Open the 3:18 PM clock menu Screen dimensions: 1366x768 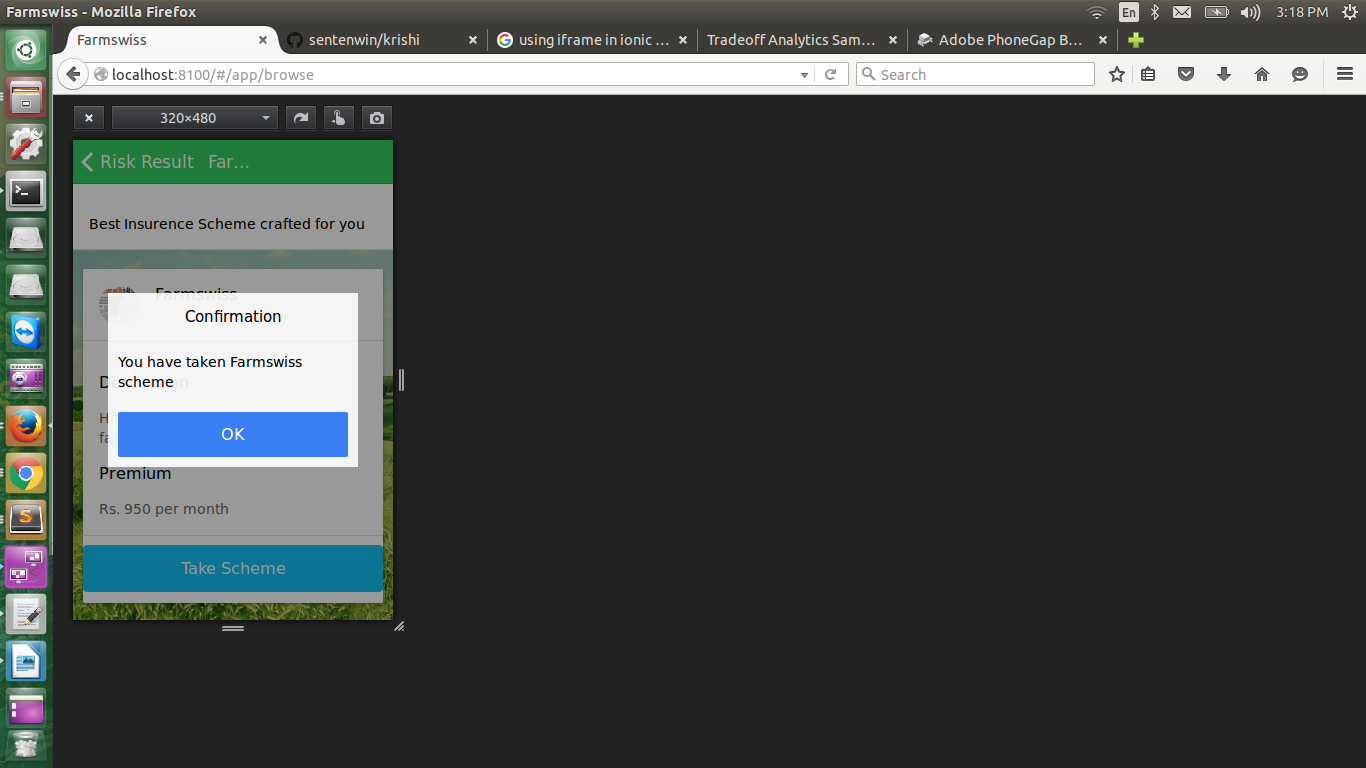pos(1302,12)
